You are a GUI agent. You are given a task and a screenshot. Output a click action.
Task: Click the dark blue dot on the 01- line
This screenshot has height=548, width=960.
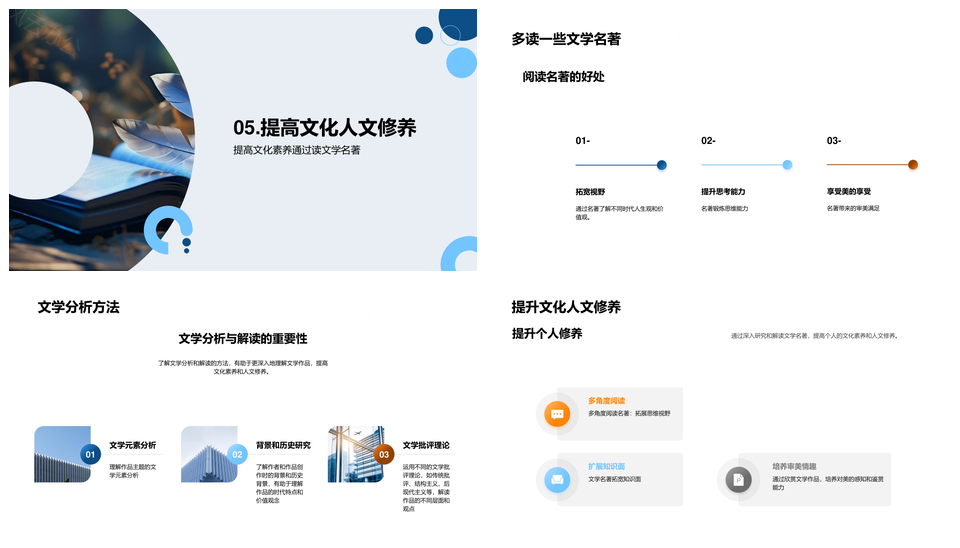(x=661, y=165)
